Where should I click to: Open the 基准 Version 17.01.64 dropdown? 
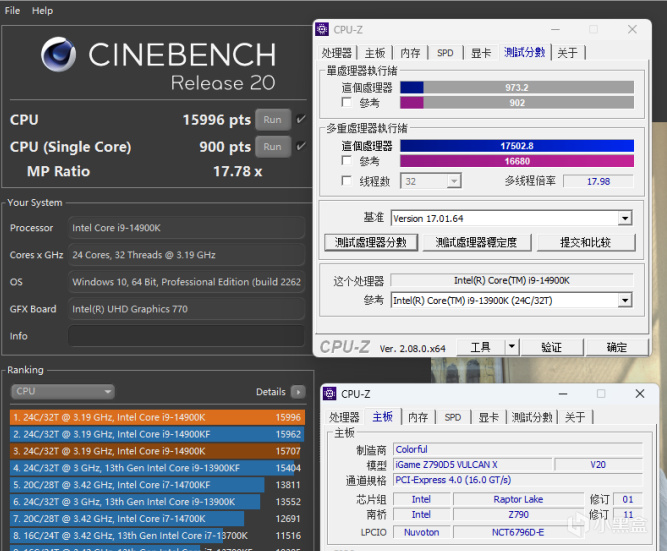[x=625, y=218]
